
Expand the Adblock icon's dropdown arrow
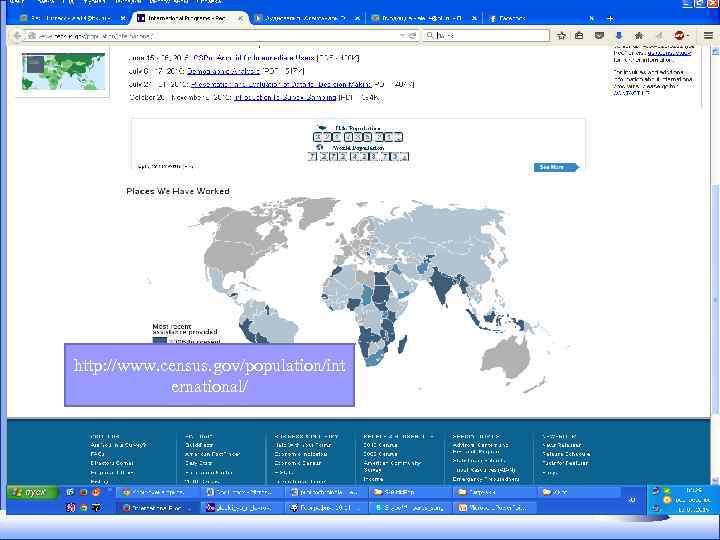[x=687, y=36]
